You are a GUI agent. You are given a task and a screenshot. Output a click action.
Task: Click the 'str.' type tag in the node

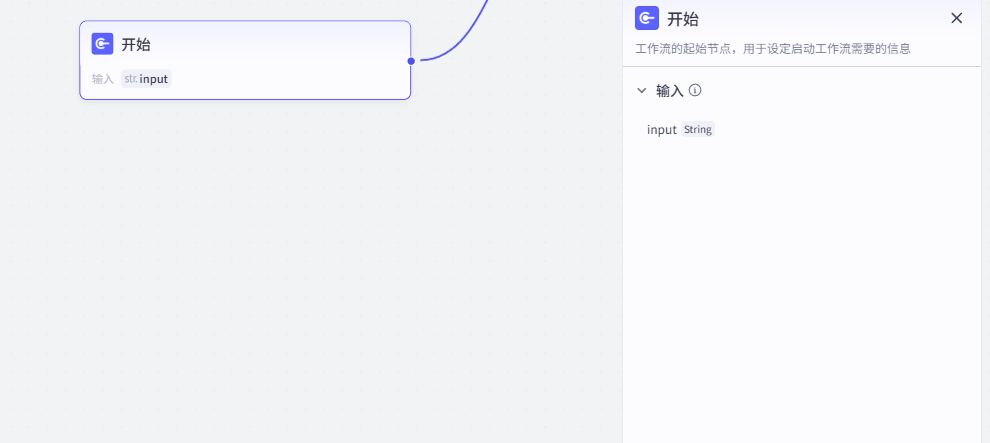[130, 79]
